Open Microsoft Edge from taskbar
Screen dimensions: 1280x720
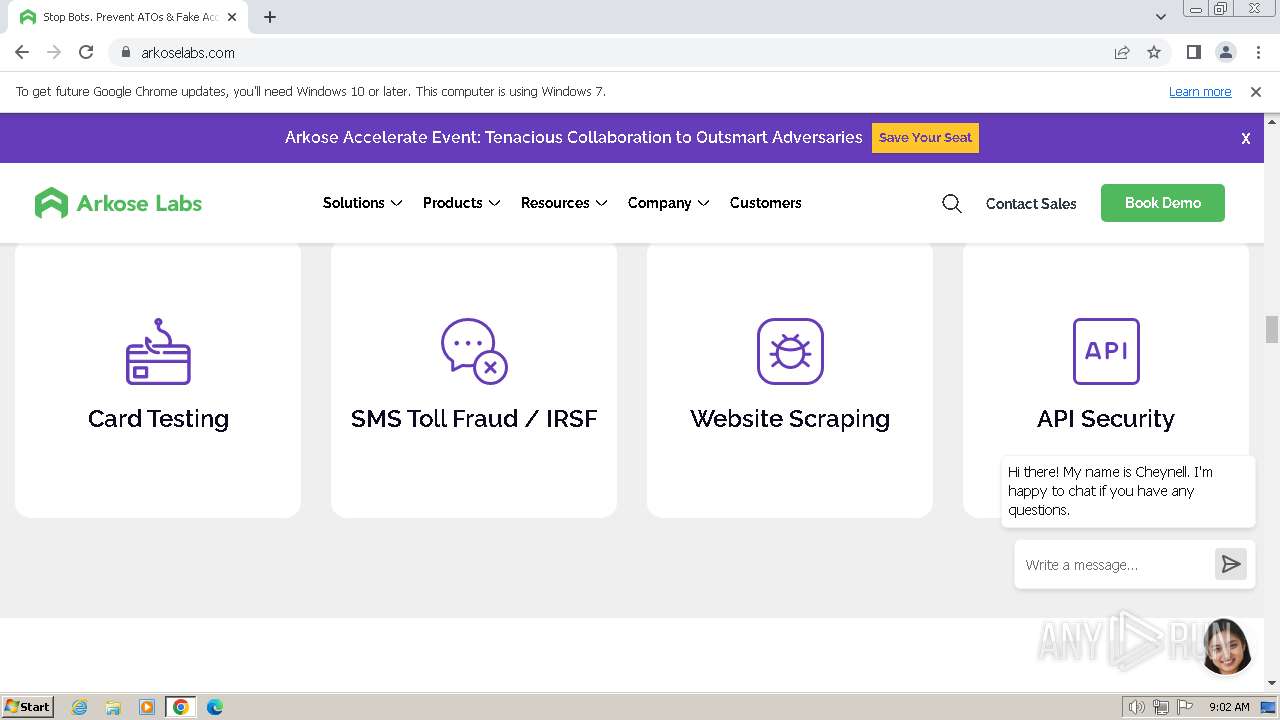coord(214,707)
